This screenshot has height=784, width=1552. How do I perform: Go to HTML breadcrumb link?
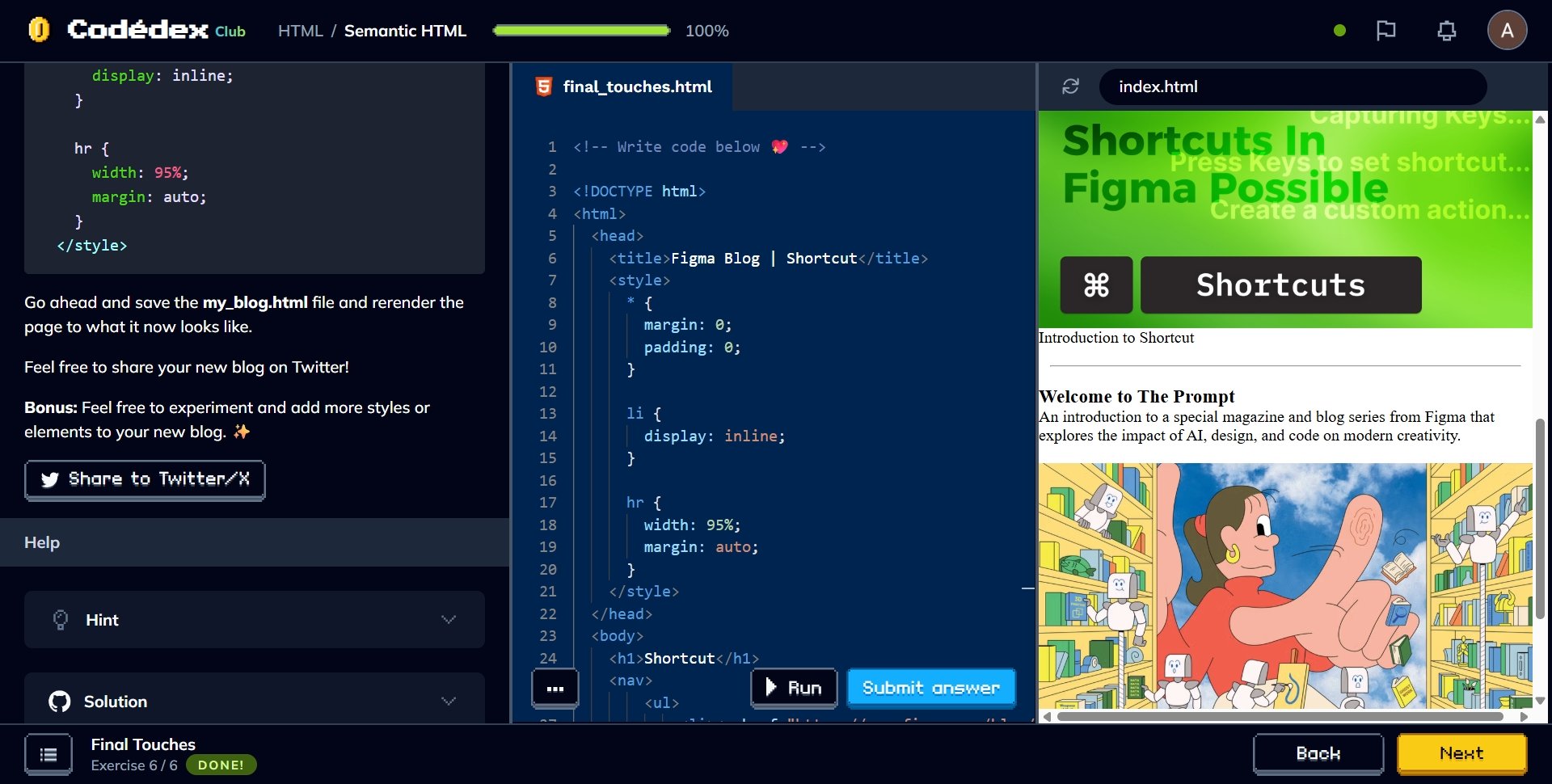point(300,31)
